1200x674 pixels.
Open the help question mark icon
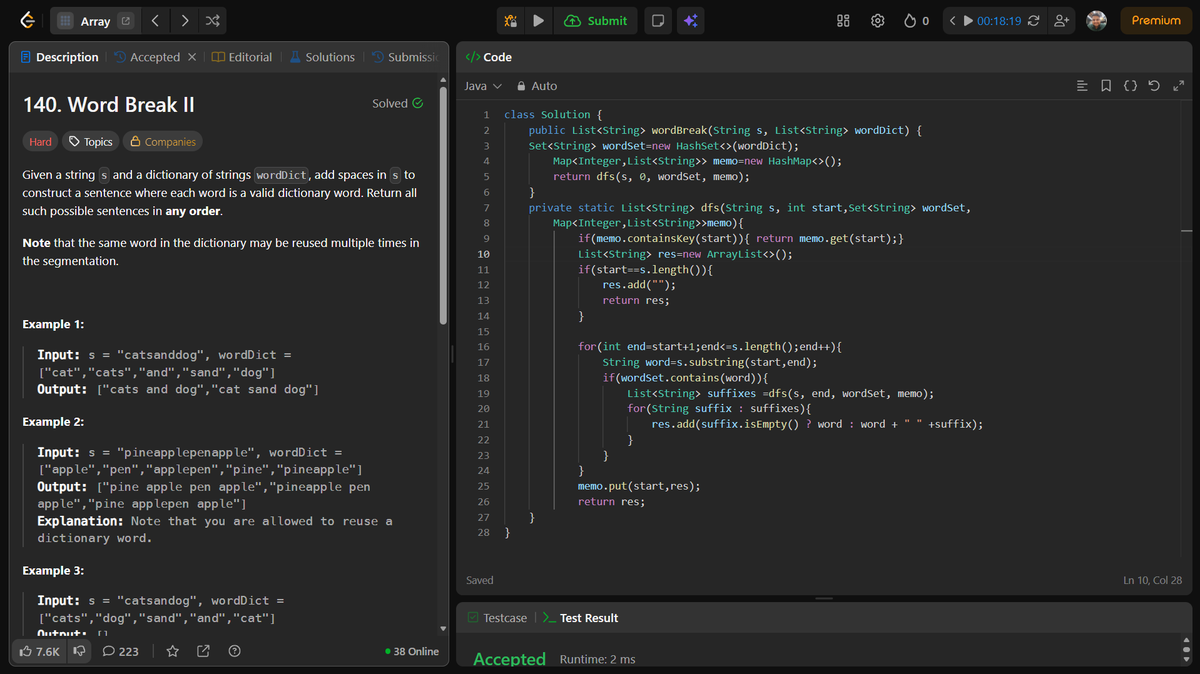coord(234,651)
